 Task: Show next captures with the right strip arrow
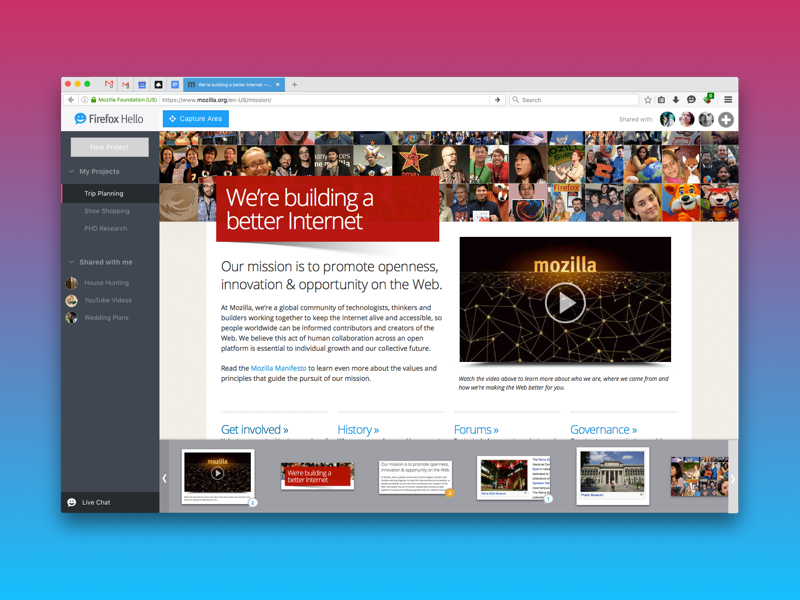pyautogui.click(x=733, y=478)
